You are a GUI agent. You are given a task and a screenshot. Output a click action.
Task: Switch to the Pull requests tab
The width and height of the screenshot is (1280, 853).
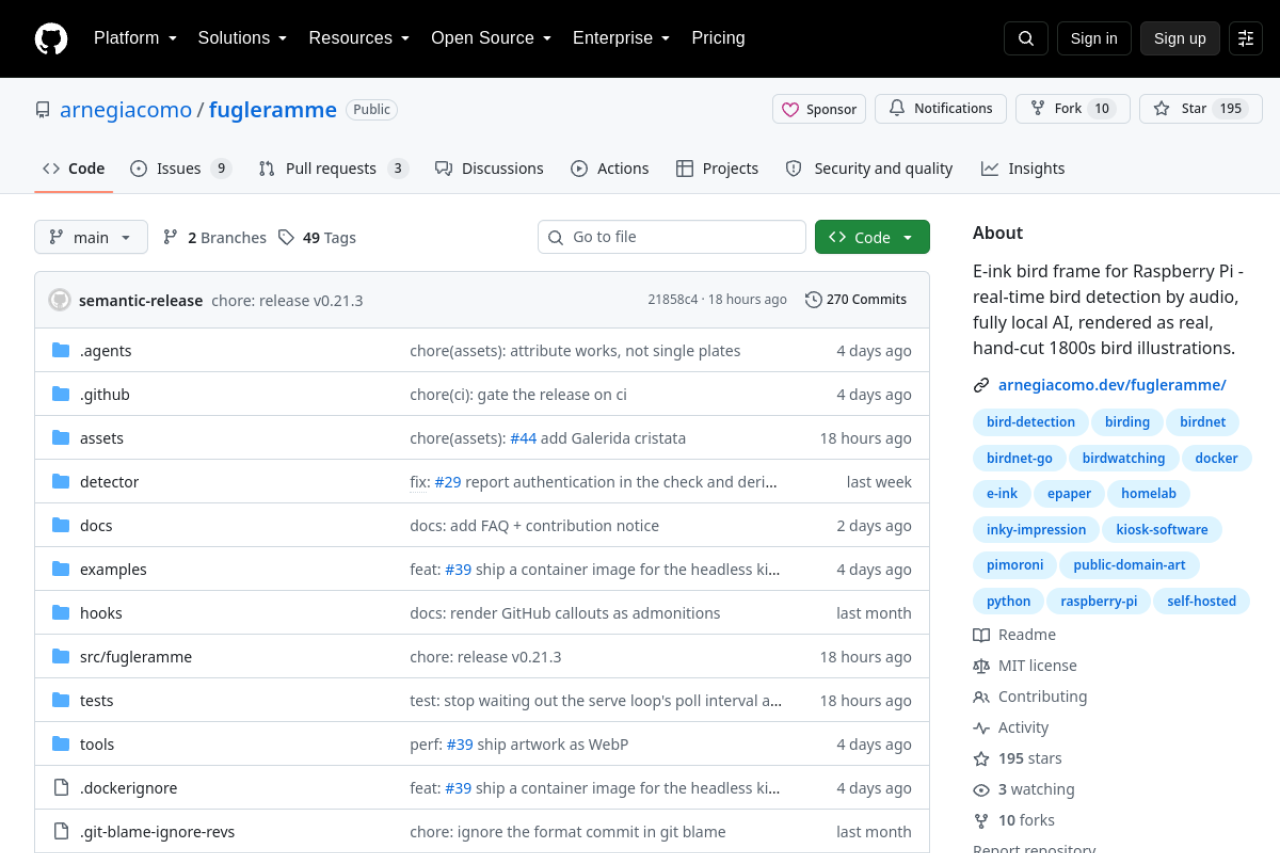(x=334, y=168)
